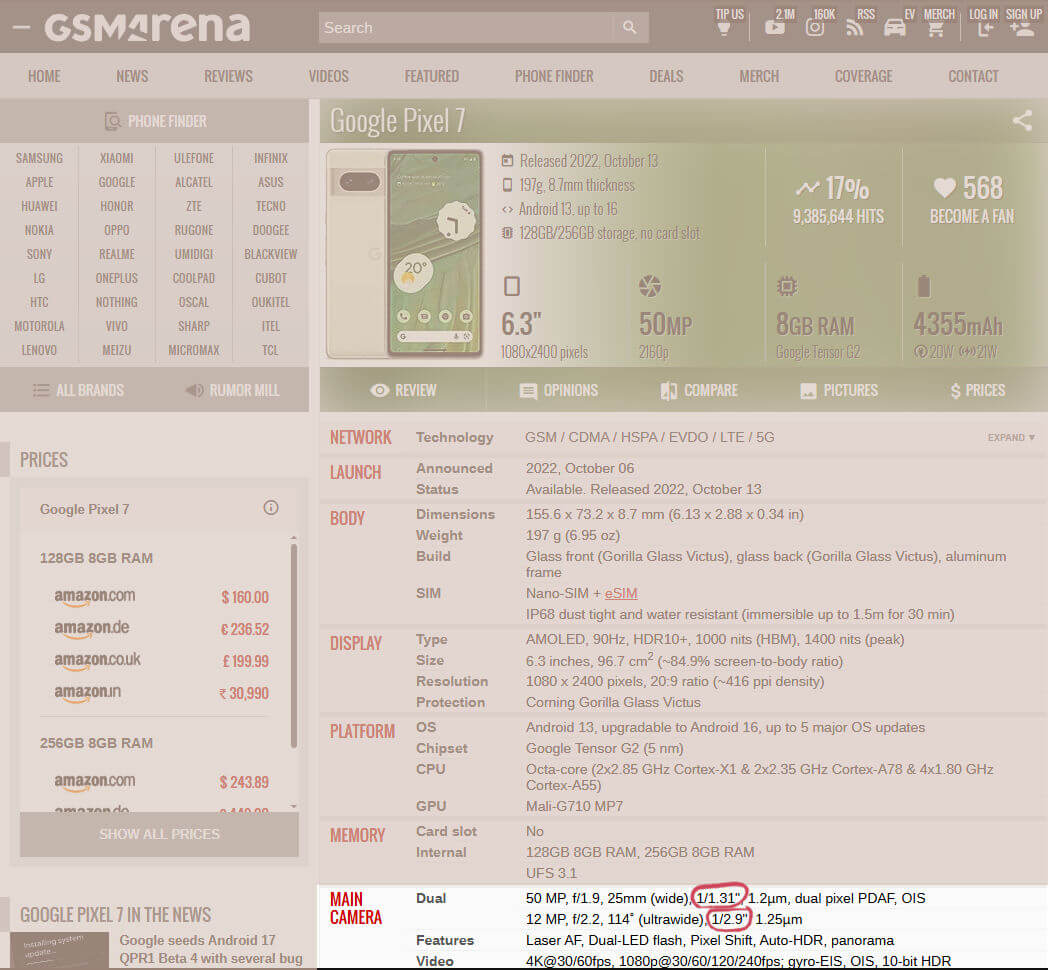This screenshot has height=970, width=1048.
Task: Click the Log in icon
Action: (x=985, y=29)
